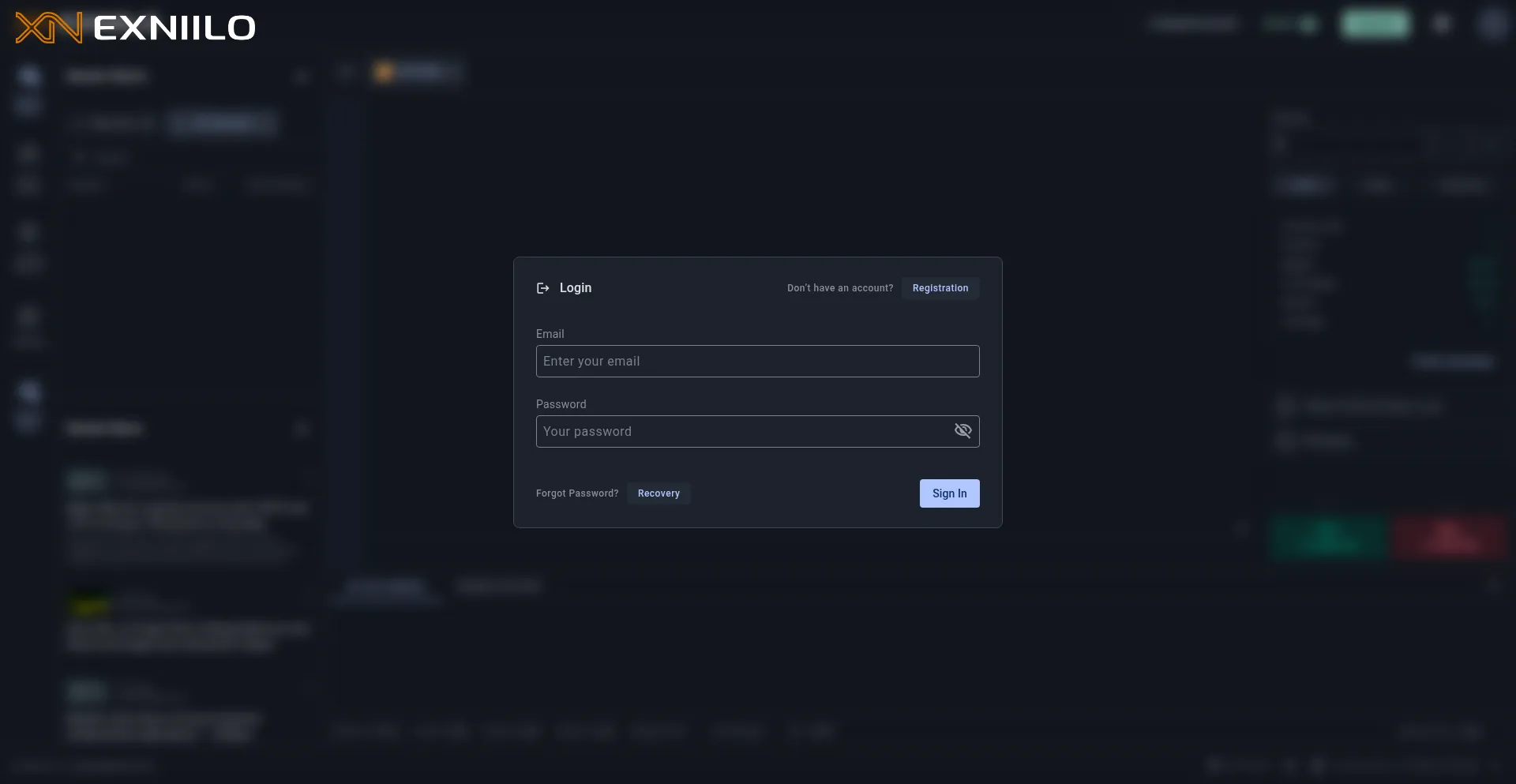Select the orange coin icon tab
The width and height of the screenshot is (1516, 784).
click(x=385, y=73)
